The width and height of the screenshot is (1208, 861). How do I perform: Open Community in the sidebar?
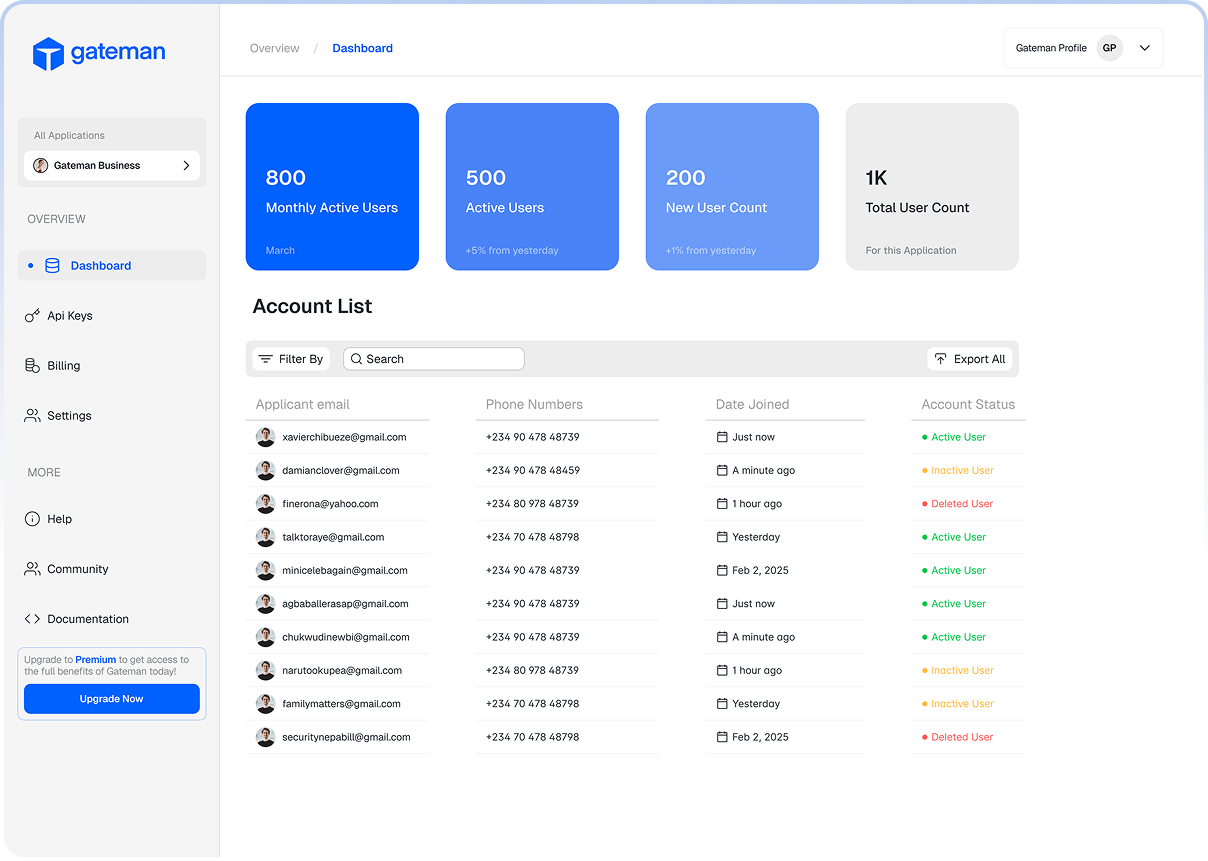78,569
